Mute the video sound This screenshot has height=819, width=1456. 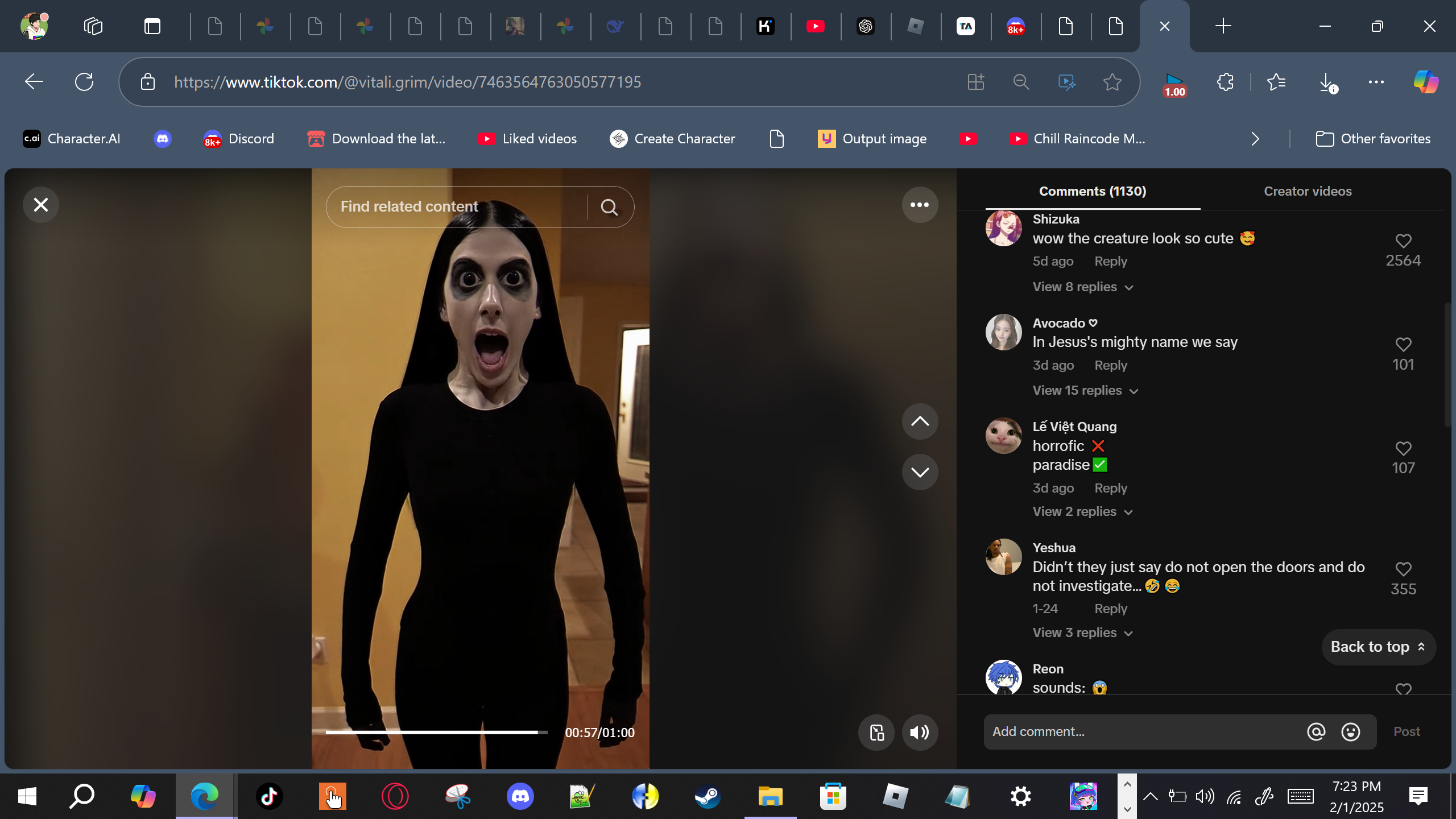[920, 733]
